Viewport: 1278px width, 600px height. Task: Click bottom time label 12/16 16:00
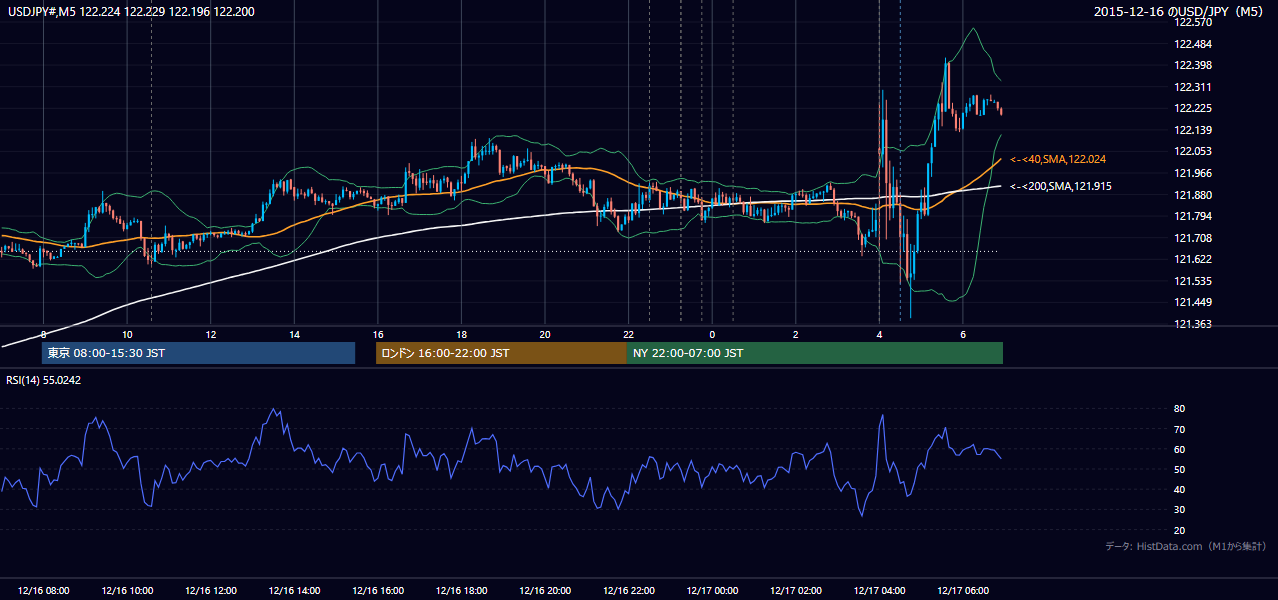[x=376, y=591]
